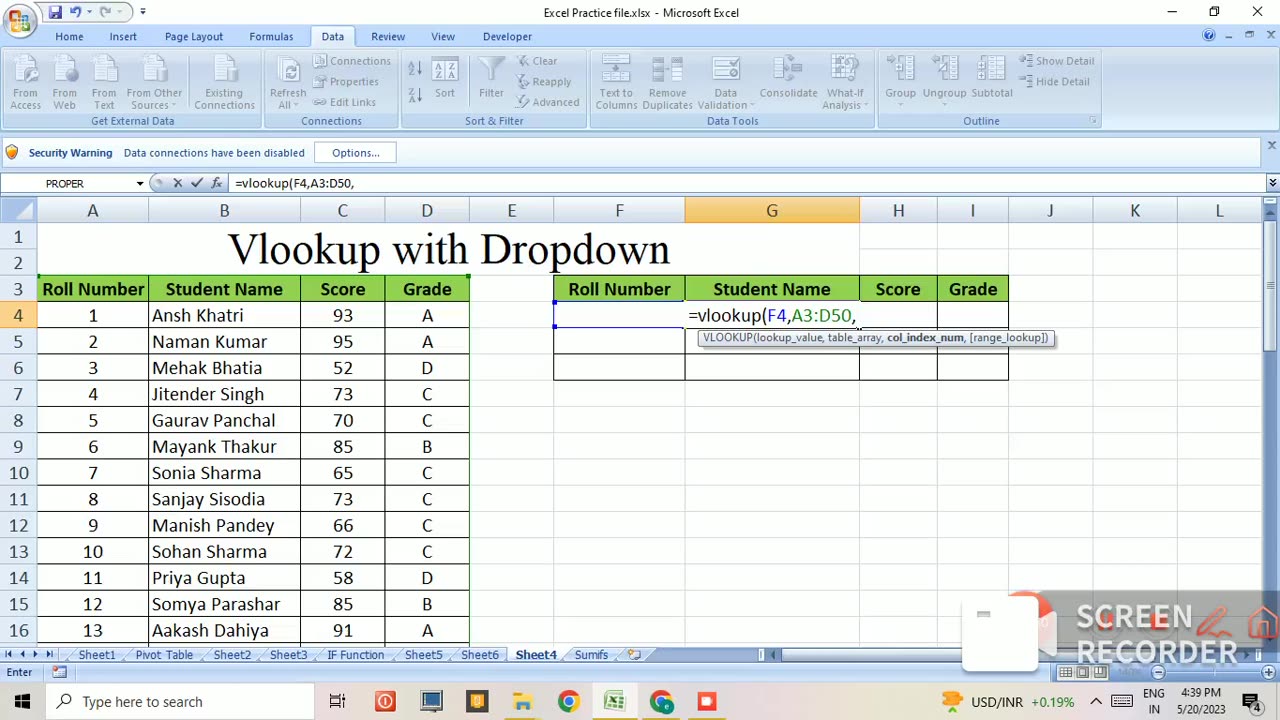Open File Explorer from the taskbar
The image size is (1280, 720).
[x=522, y=702]
